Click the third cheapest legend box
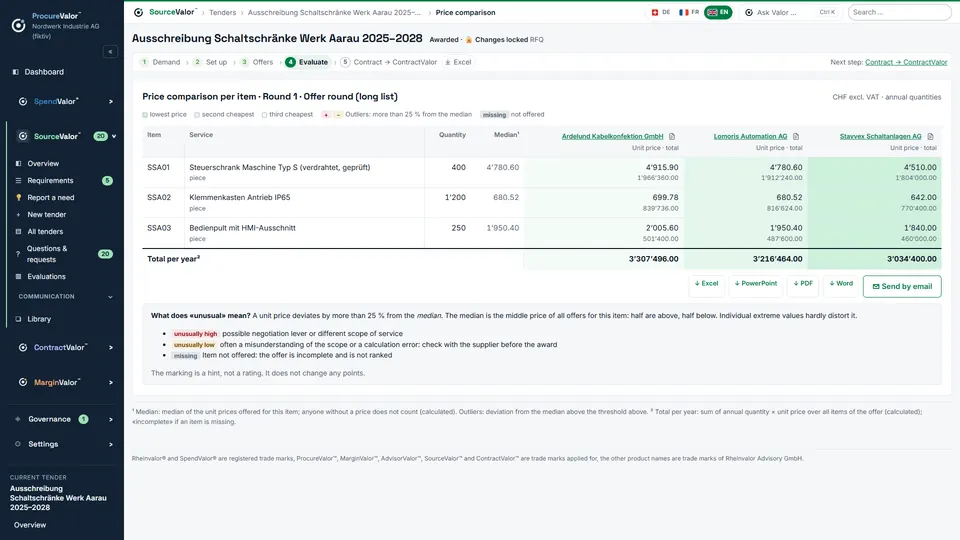 tap(264, 114)
